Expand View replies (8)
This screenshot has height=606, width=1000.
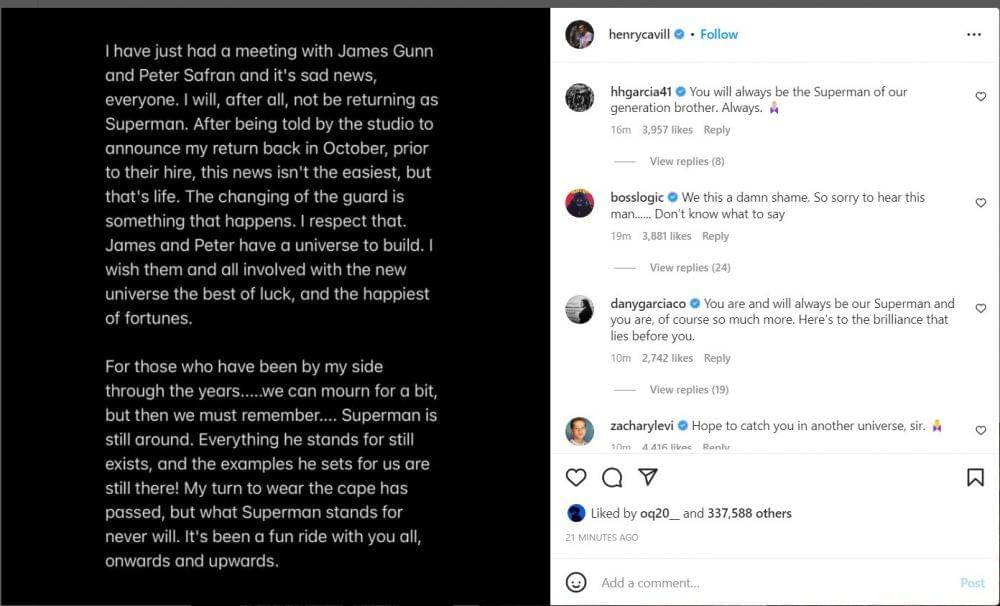tap(686, 161)
